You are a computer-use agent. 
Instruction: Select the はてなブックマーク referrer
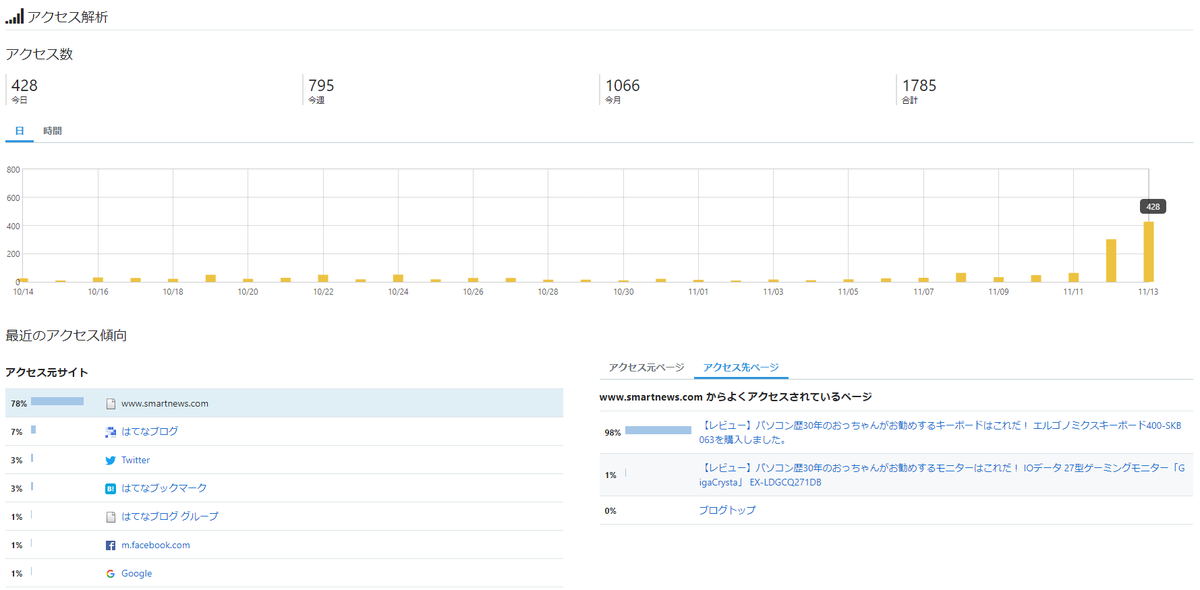pyautogui.click(x=164, y=488)
